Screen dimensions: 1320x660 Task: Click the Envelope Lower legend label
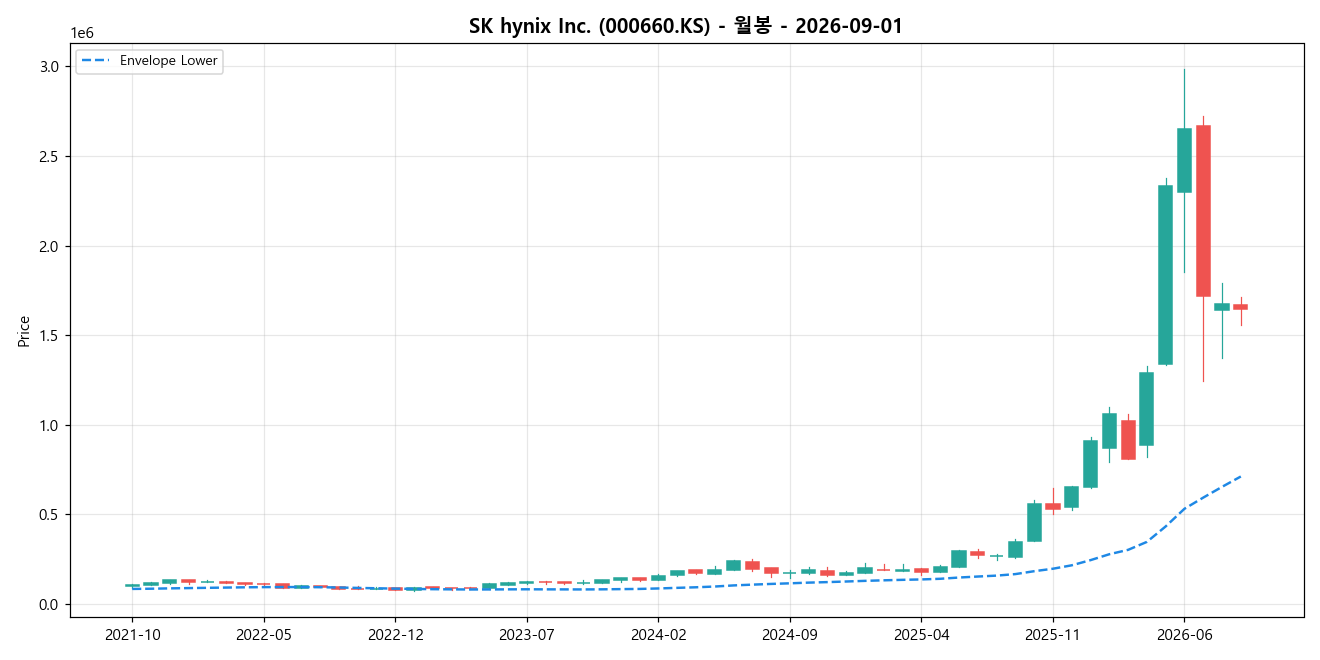(168, 61)
